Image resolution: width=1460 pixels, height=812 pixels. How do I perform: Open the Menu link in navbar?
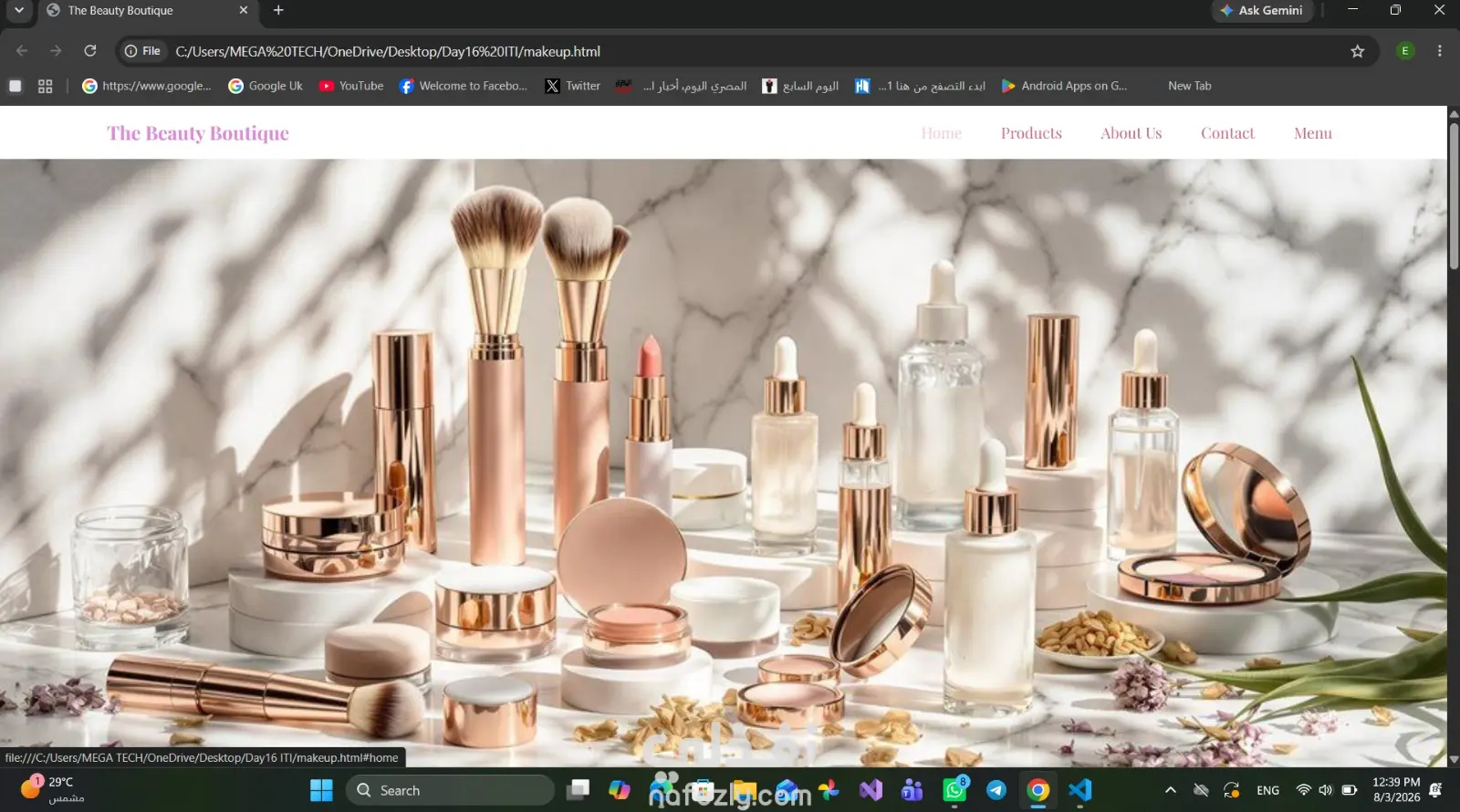[1312, 133]
